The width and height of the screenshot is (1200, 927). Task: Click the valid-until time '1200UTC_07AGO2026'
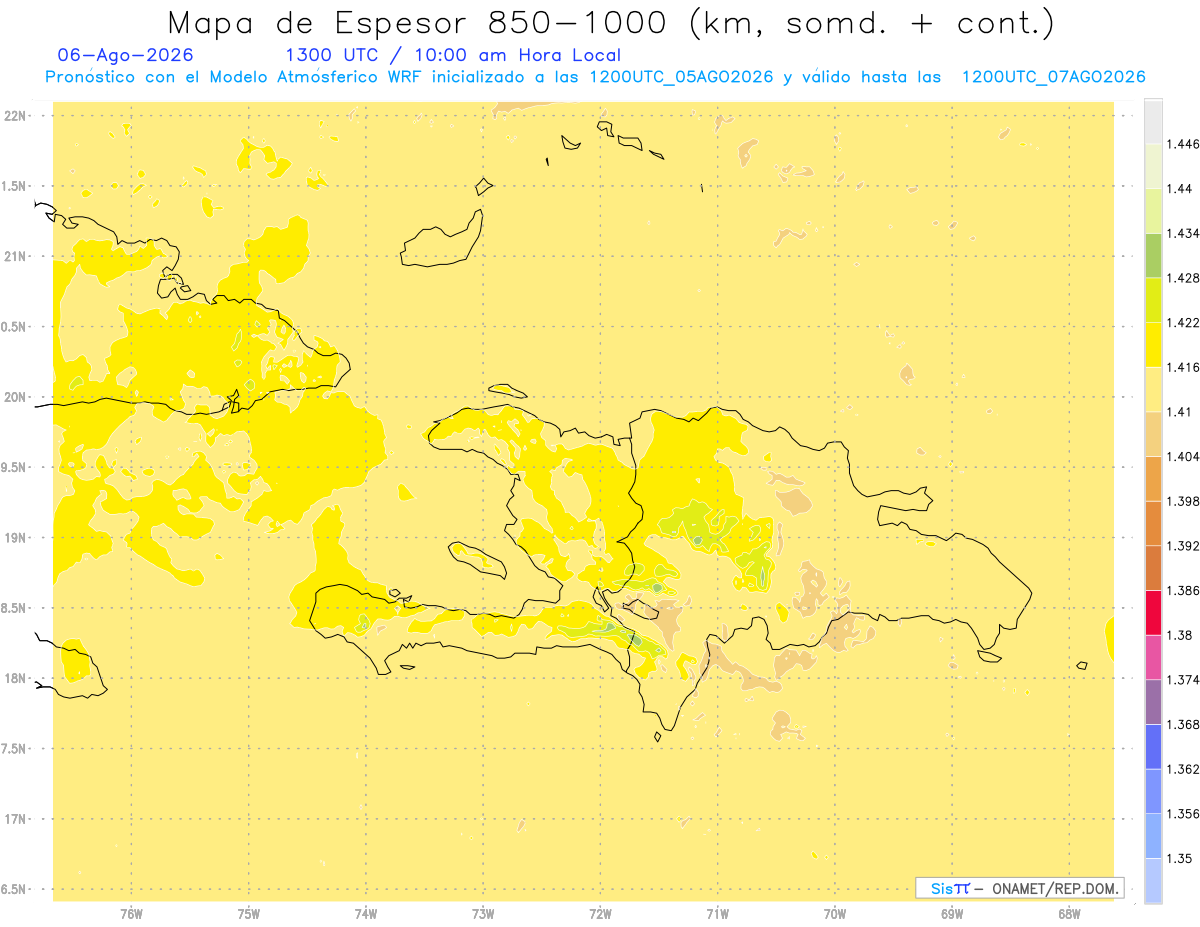[x=1053, y=77]
